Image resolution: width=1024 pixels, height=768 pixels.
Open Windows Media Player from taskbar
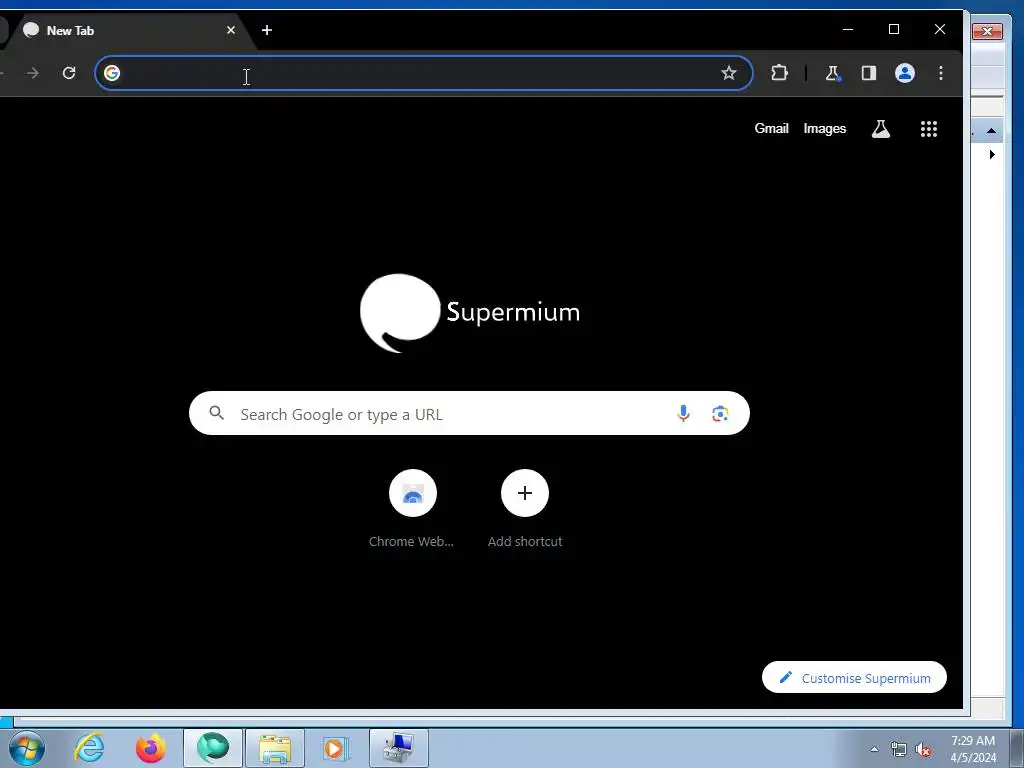pos(336,748)
